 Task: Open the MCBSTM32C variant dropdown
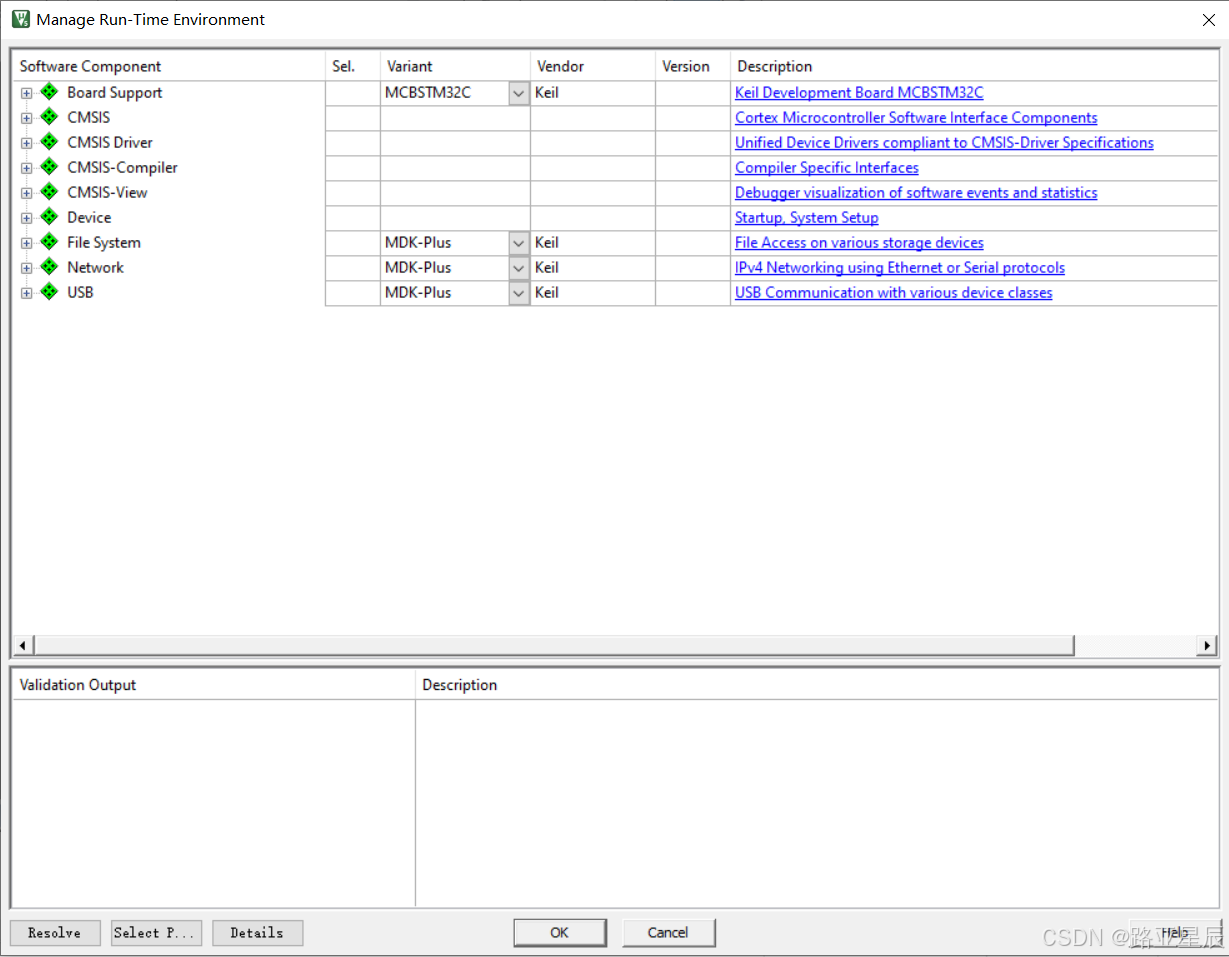tap(519, 93)
